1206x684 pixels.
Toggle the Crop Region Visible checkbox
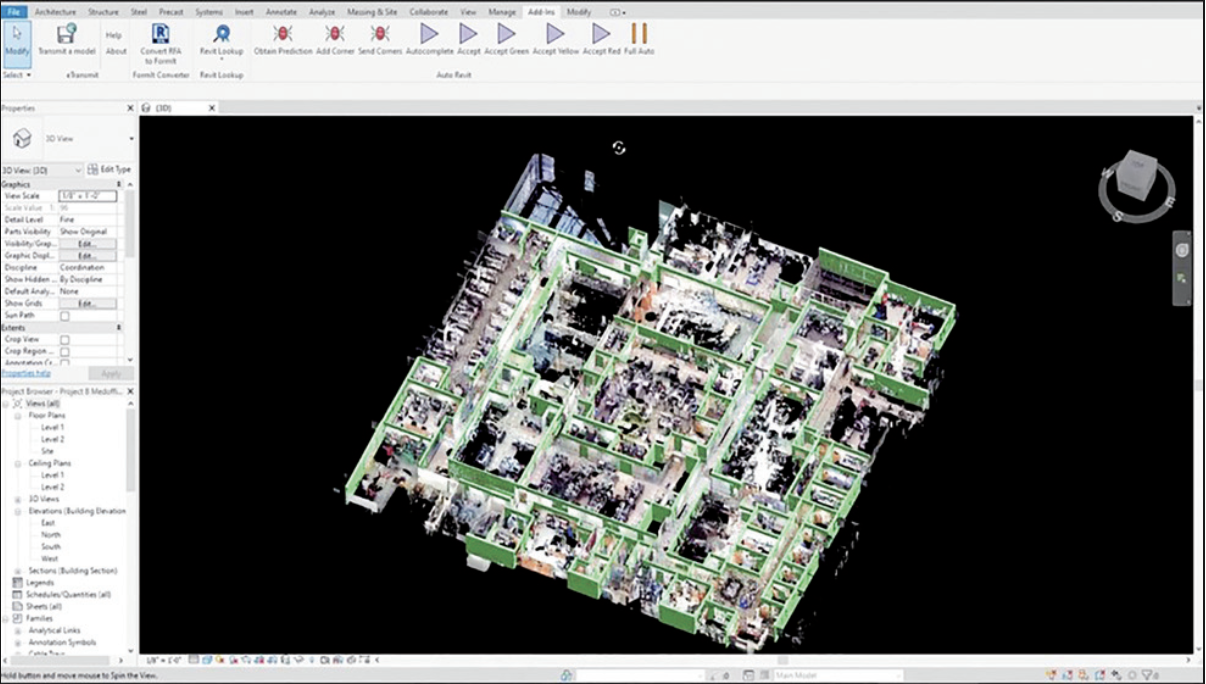65,352
